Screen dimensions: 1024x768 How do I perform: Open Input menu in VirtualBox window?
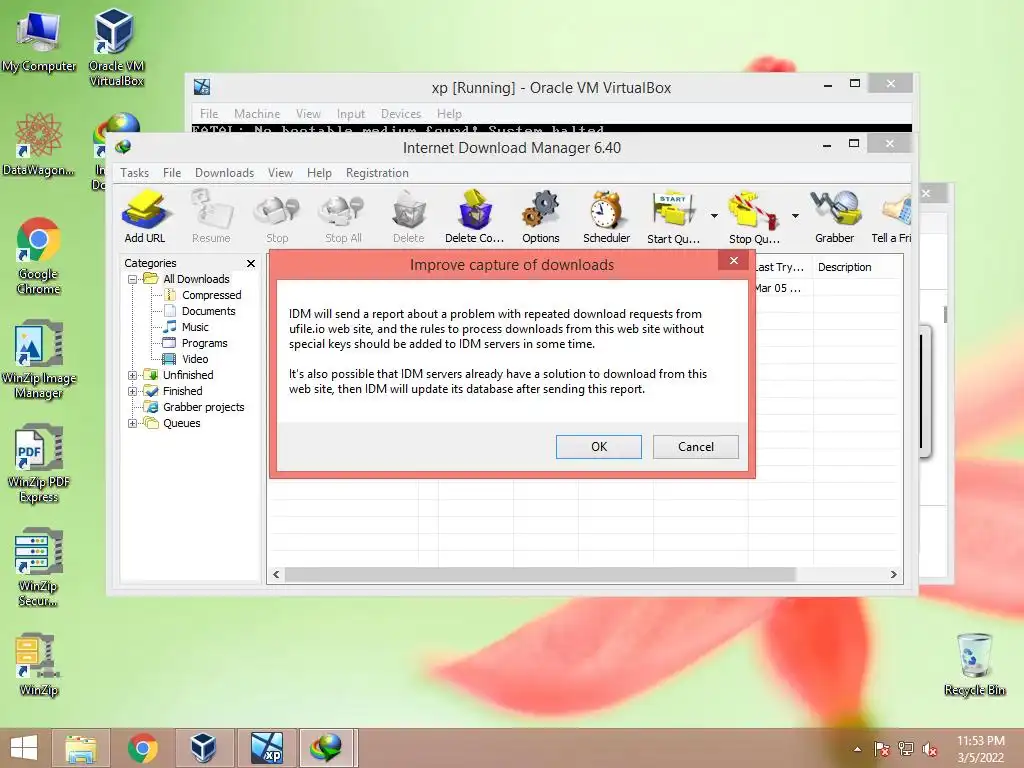(351, 114)
